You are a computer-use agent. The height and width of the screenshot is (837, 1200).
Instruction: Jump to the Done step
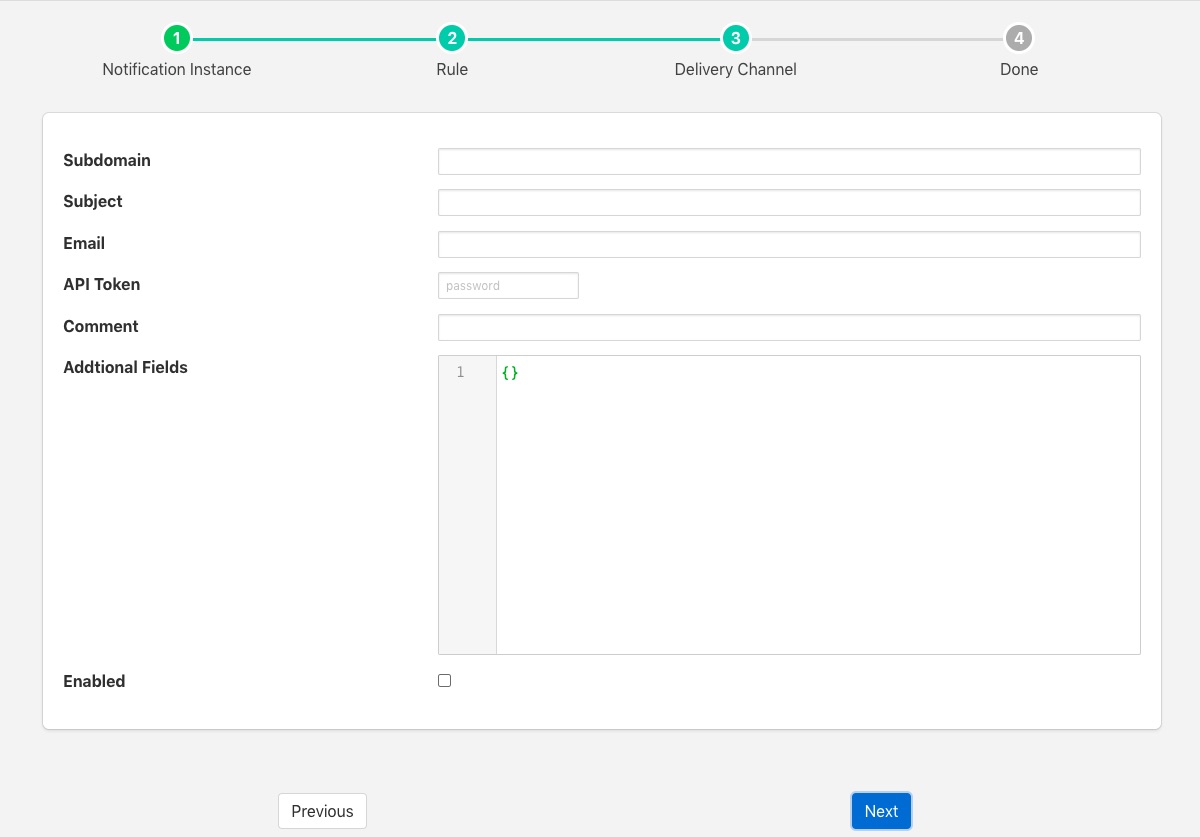pos(1018,69)
